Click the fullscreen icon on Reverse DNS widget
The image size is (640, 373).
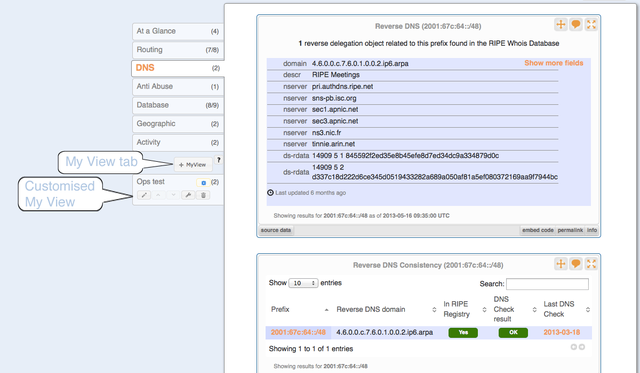(x=591, y=24)
